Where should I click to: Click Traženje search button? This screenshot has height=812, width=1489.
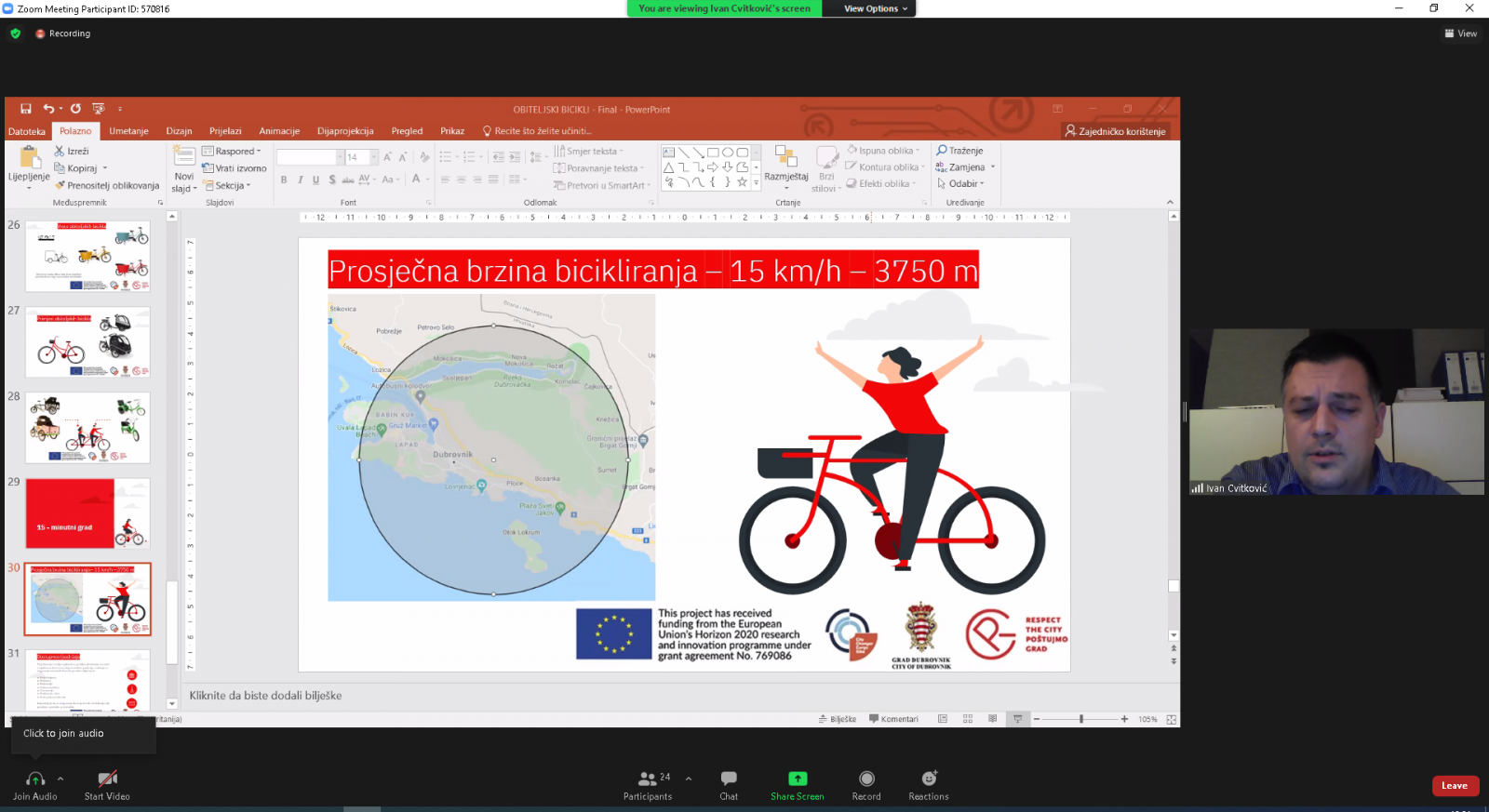coord(959,151)
